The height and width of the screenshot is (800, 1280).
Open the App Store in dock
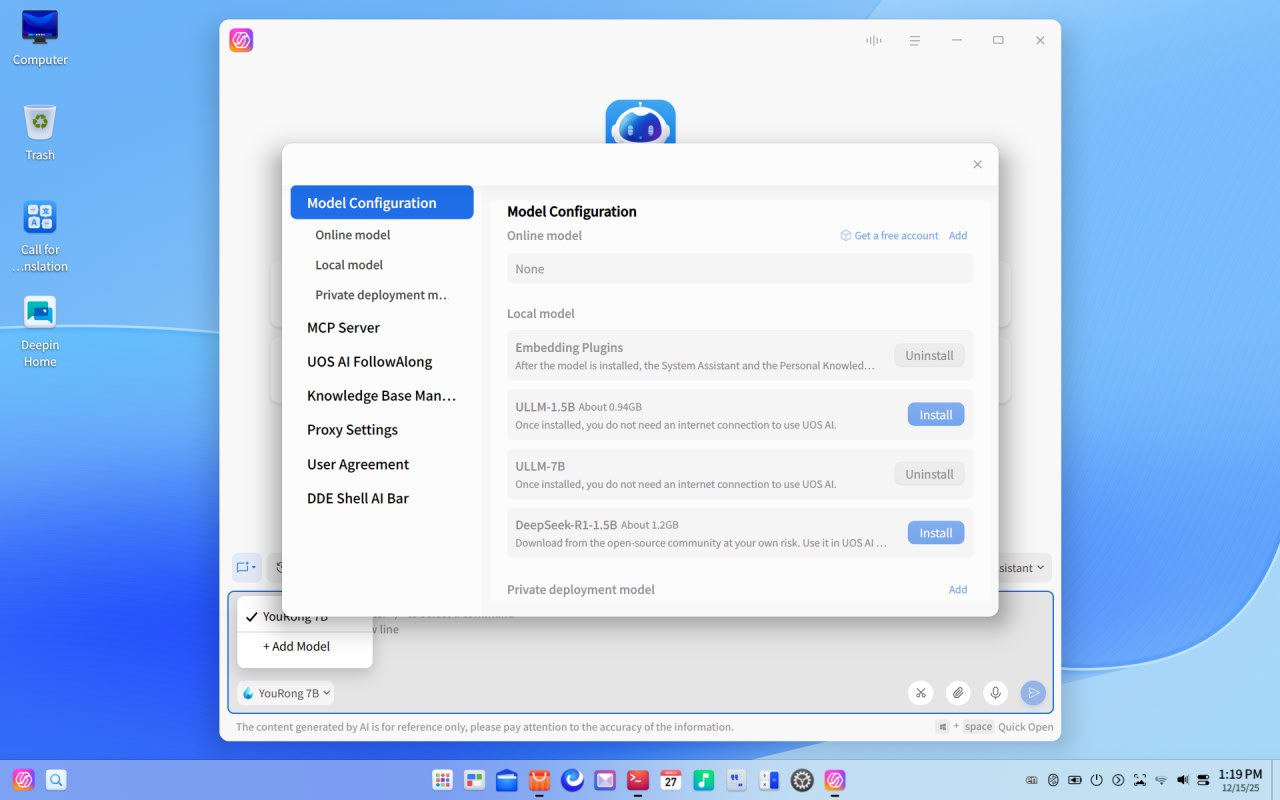click(539, 780)
